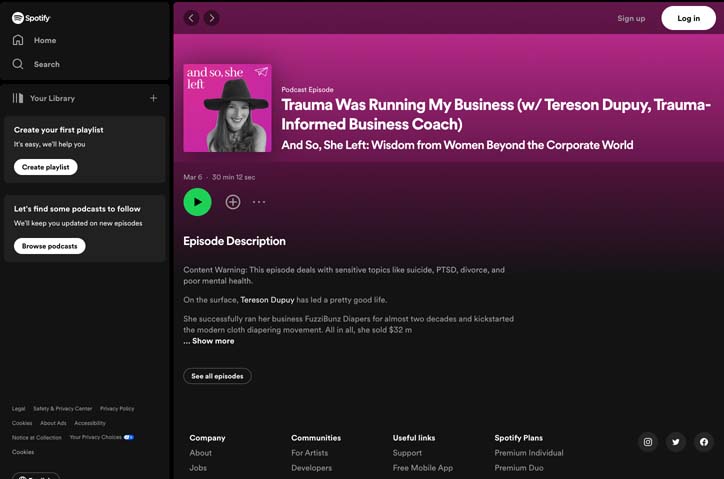Click the "30 min 12 sec" duration text
This screenshot has height=479, width=724.
click(x=233, y=177)
